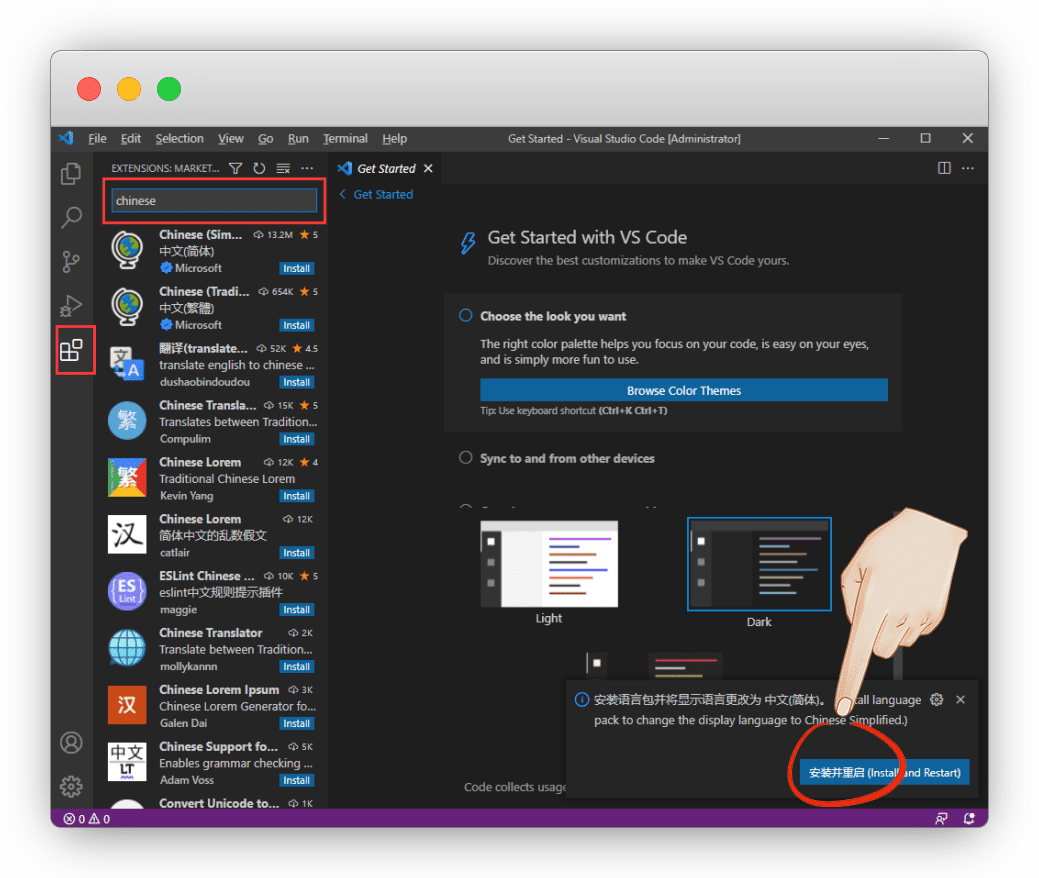Screen dimensions: 1039x878
Task: Select the 'Choose the look you want' radio
Action: coord(465,316)
